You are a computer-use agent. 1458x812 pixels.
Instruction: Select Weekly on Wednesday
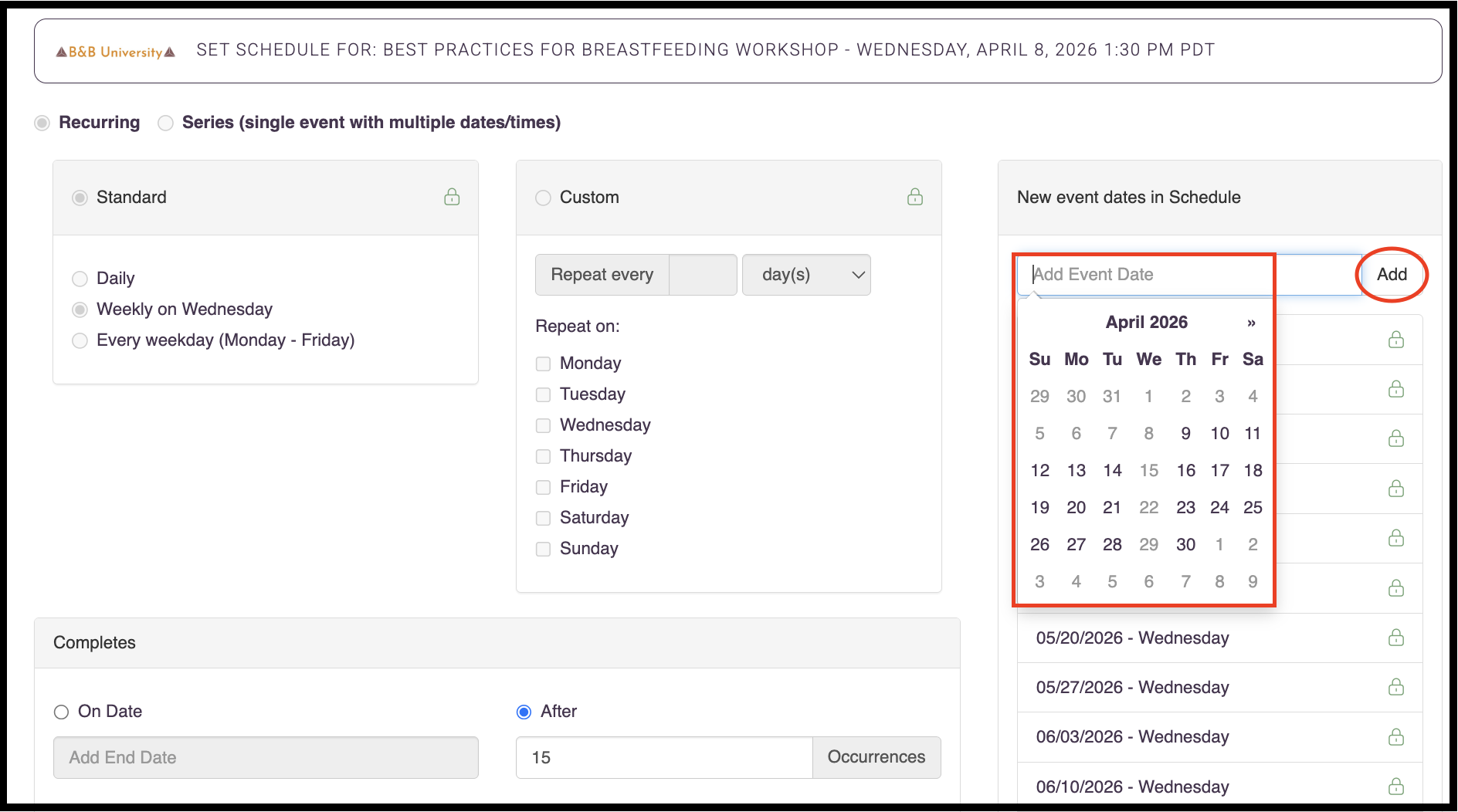pyautogui.click(x=80, y=310)
